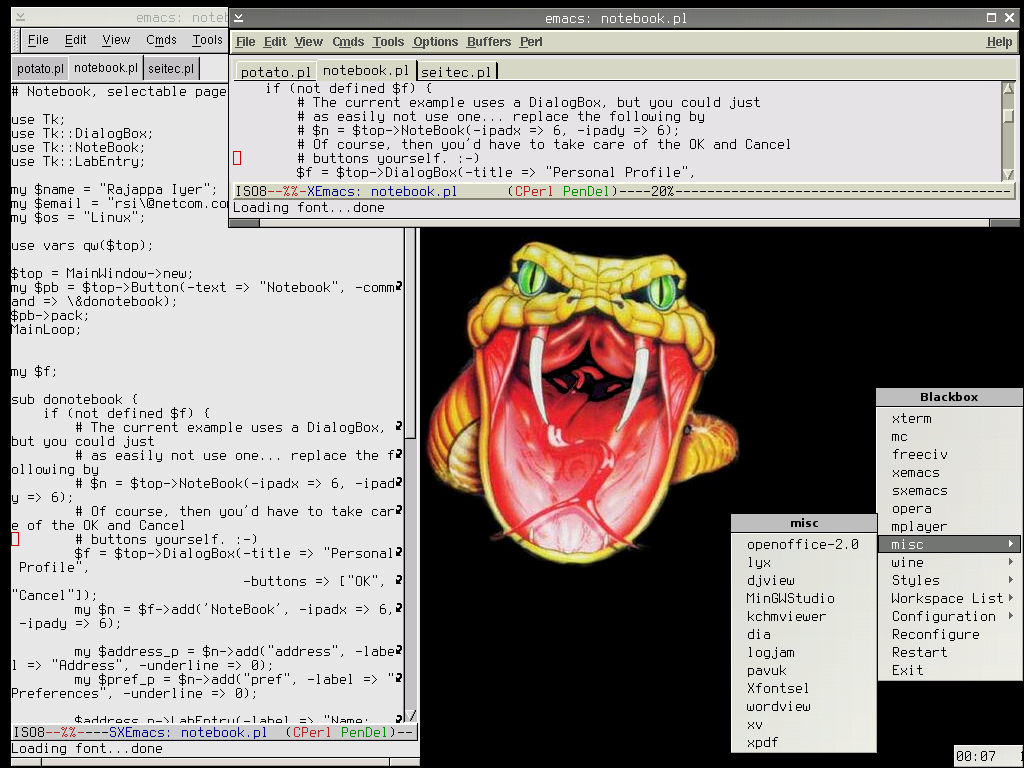Collapse the highlighted misc submenu entry in the Blackbox menu

pos(950,545)
